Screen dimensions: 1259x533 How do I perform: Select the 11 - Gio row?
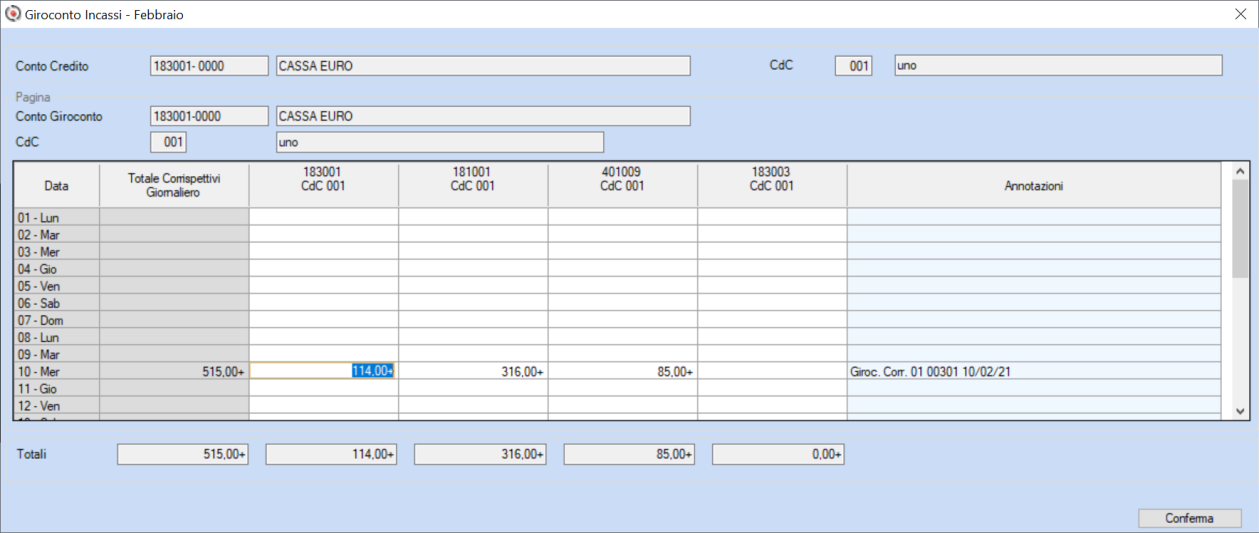pyautogui.click(x=57, y=388)
